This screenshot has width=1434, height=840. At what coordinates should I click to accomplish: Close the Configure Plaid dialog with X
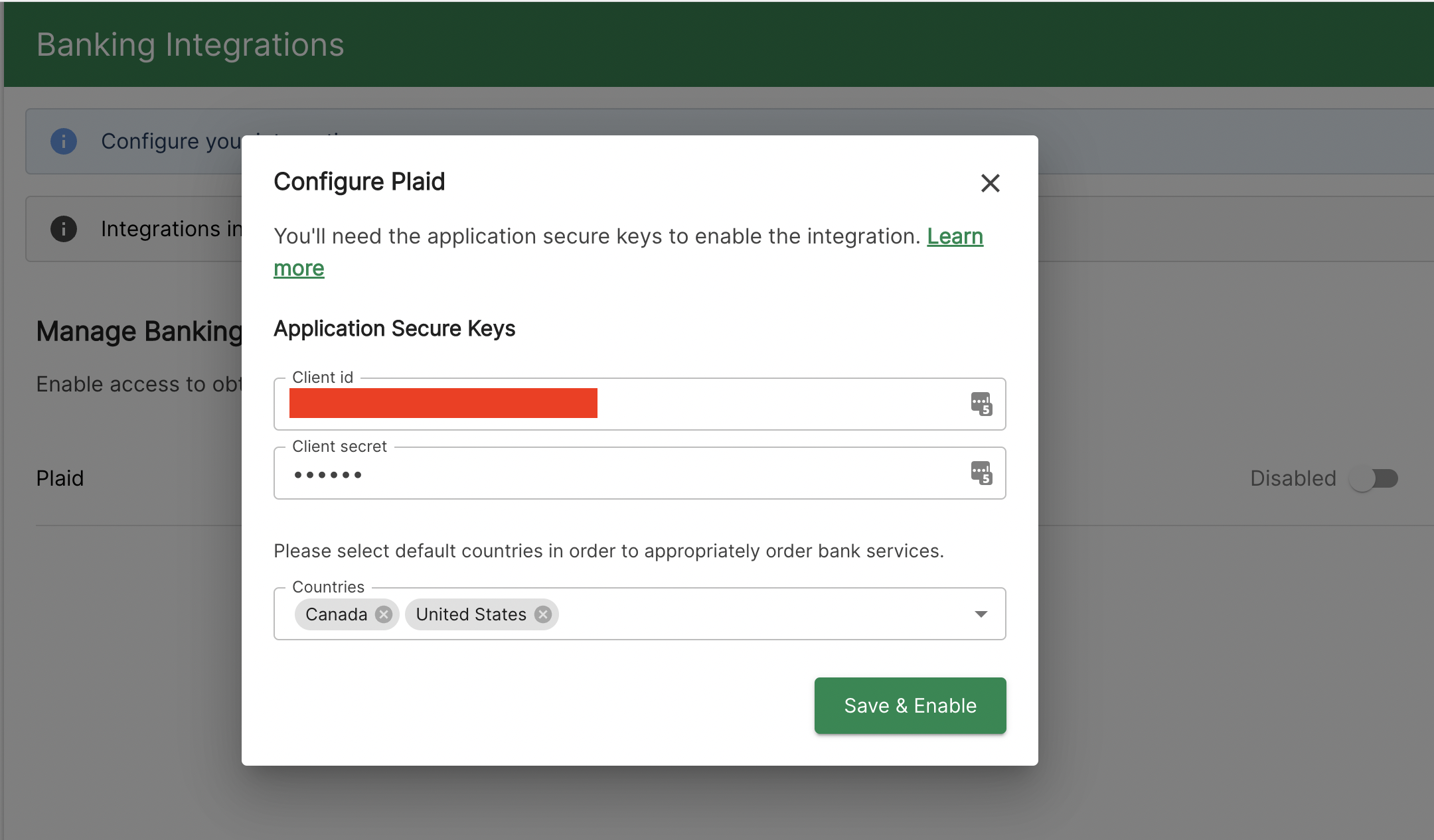(x=990, y=183)
